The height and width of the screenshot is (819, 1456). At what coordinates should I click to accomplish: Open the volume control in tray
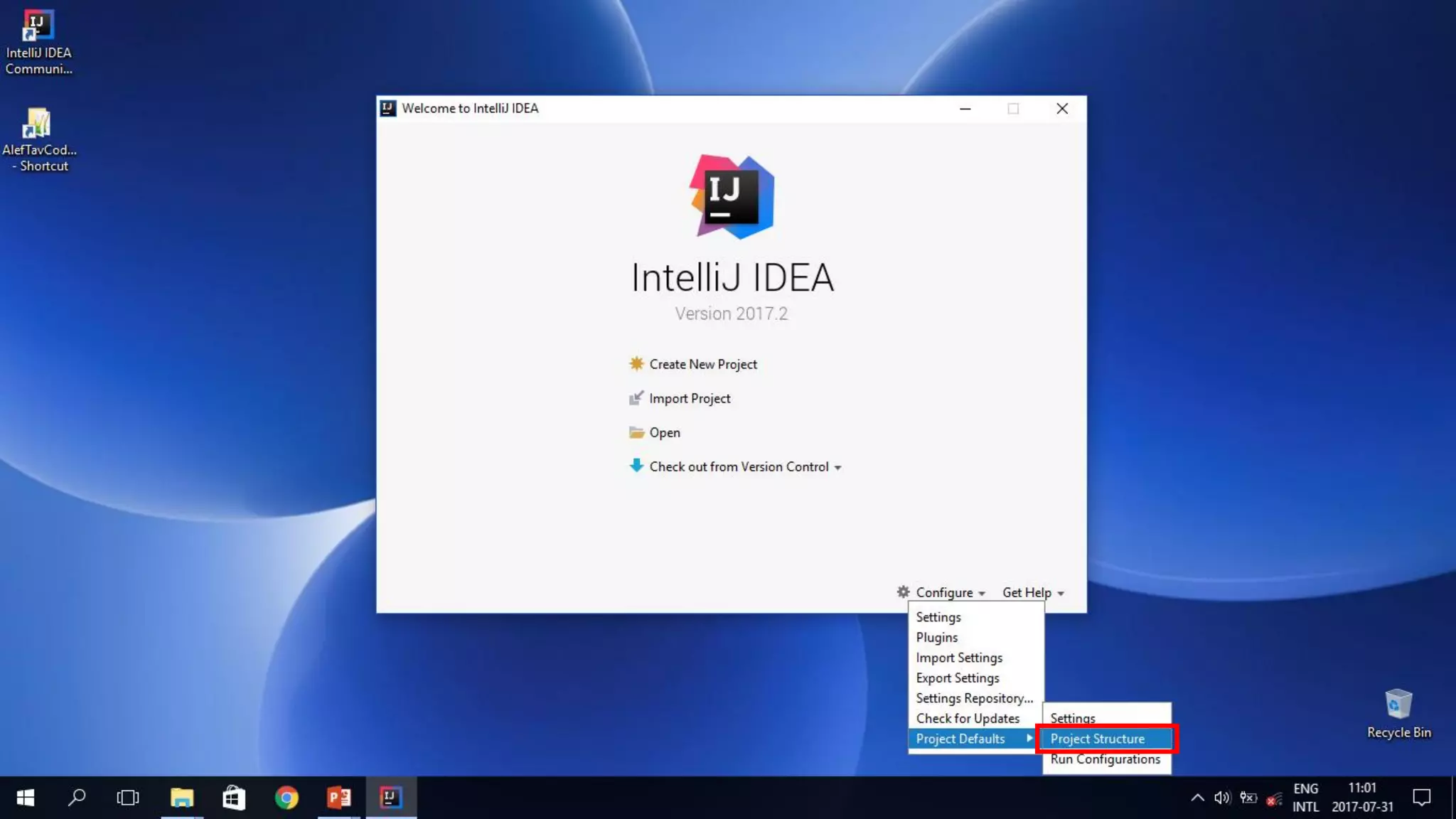(x=1222, y=798)
